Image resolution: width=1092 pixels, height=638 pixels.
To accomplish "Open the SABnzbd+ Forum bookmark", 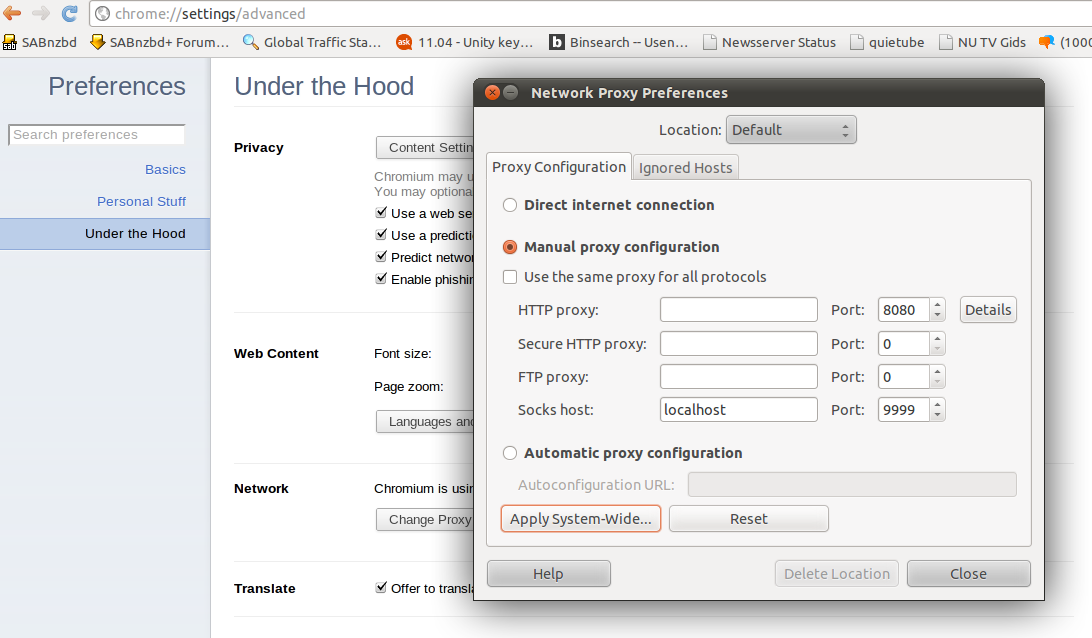I will (160, 42).
